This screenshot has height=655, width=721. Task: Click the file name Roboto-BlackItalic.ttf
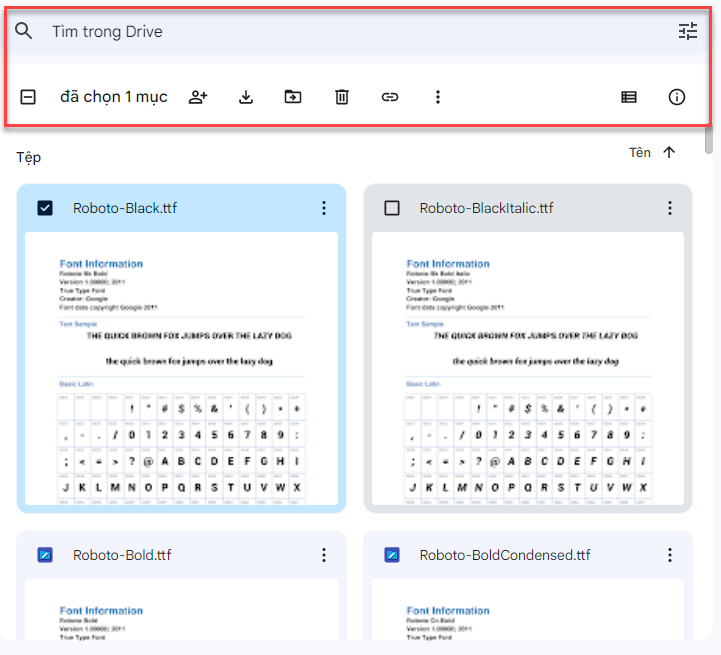tap(486, 208)
